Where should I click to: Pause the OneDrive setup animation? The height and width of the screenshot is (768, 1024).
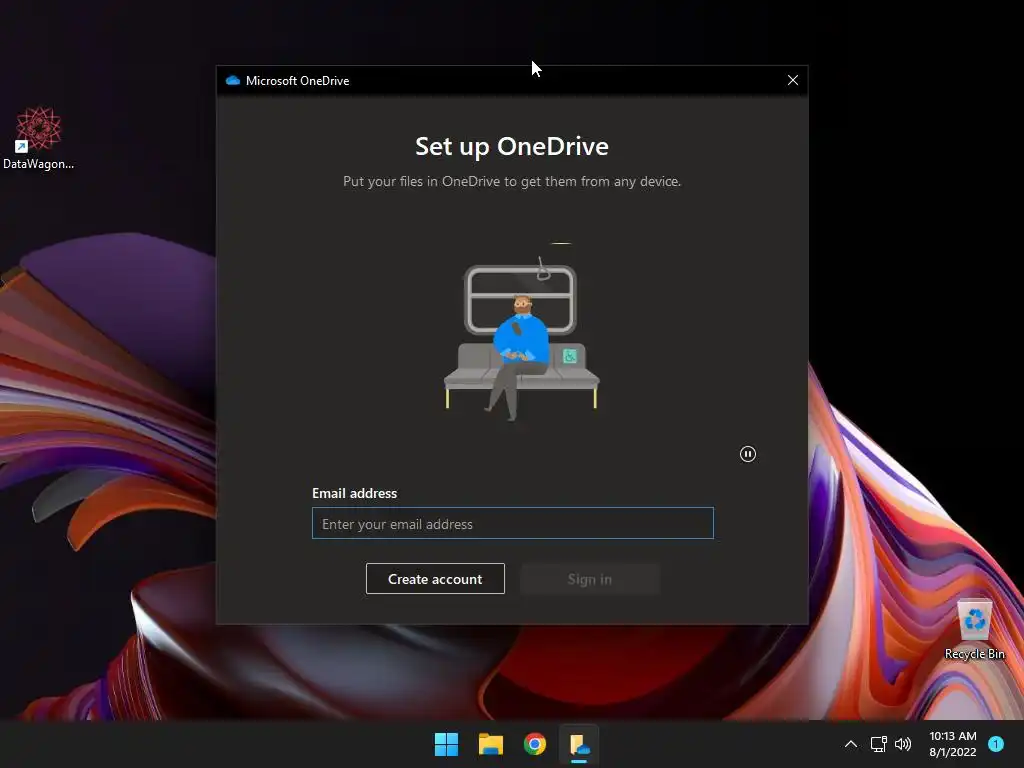pos(748,454)
